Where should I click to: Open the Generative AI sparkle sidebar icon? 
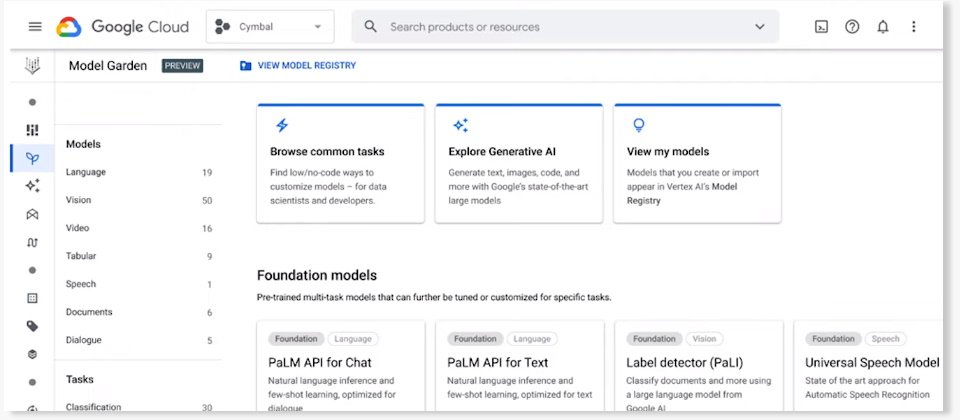coord(32,186)
